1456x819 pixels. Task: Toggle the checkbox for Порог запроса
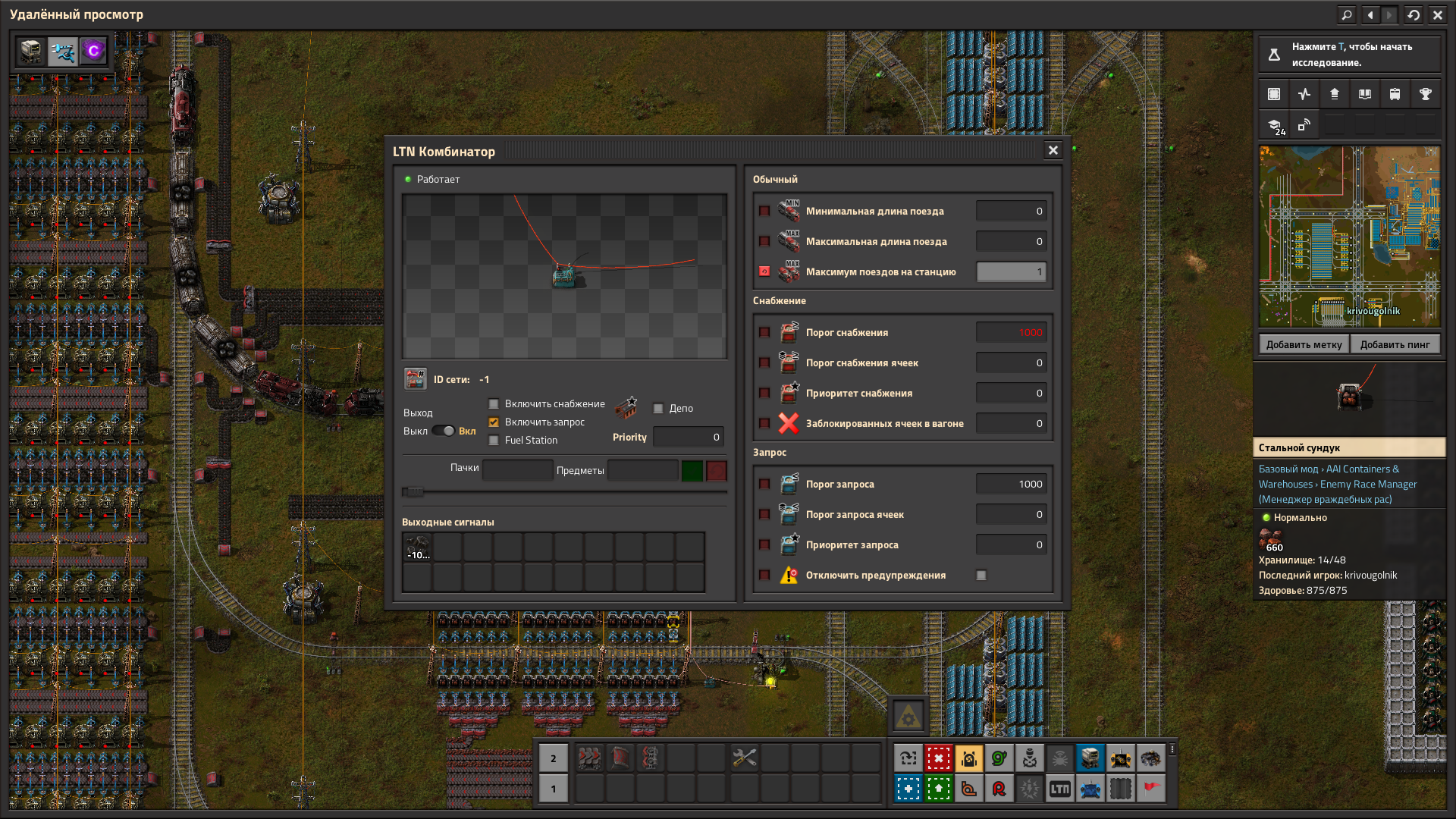tap(764, 484)
